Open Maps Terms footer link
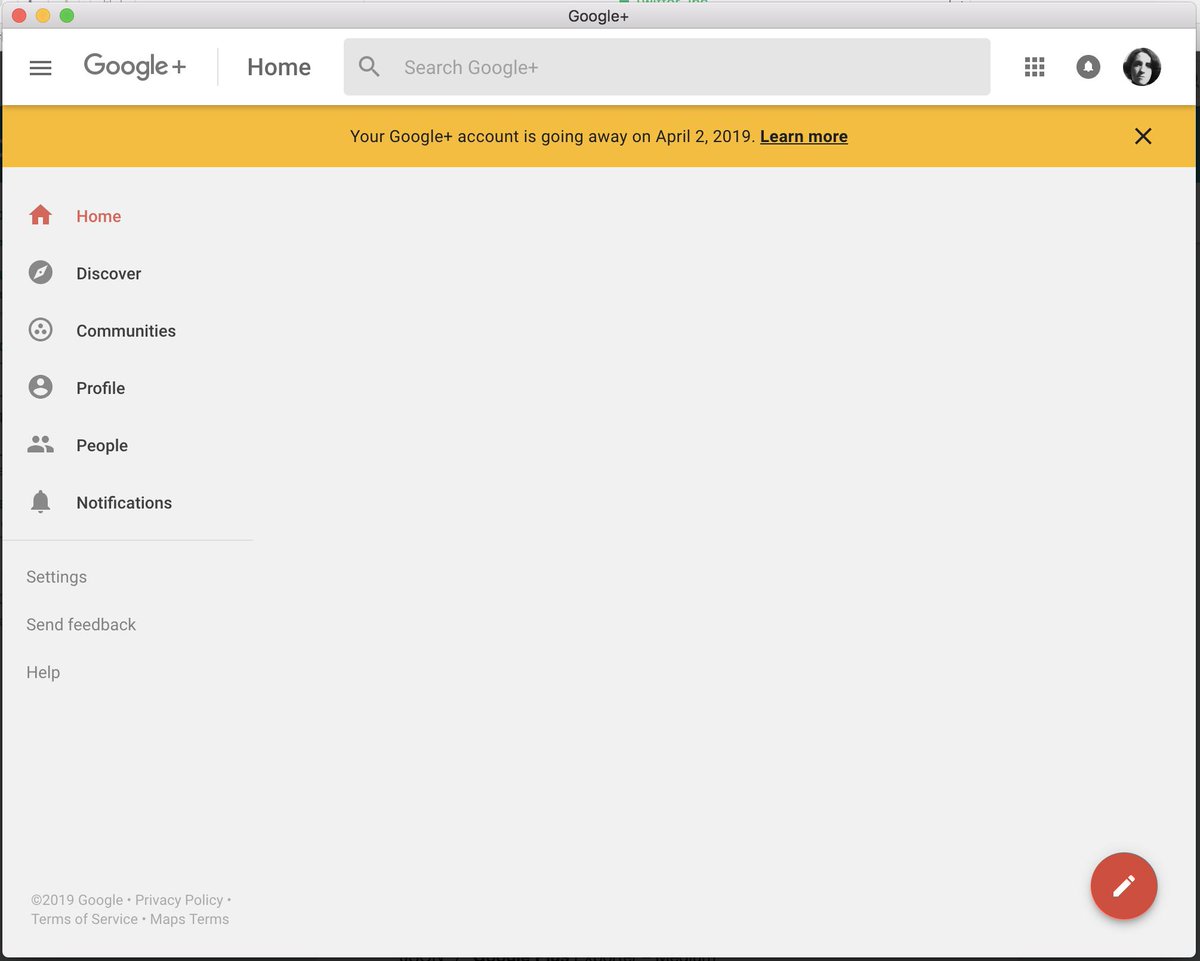1200x961 pixels. (x=189, y=919)
